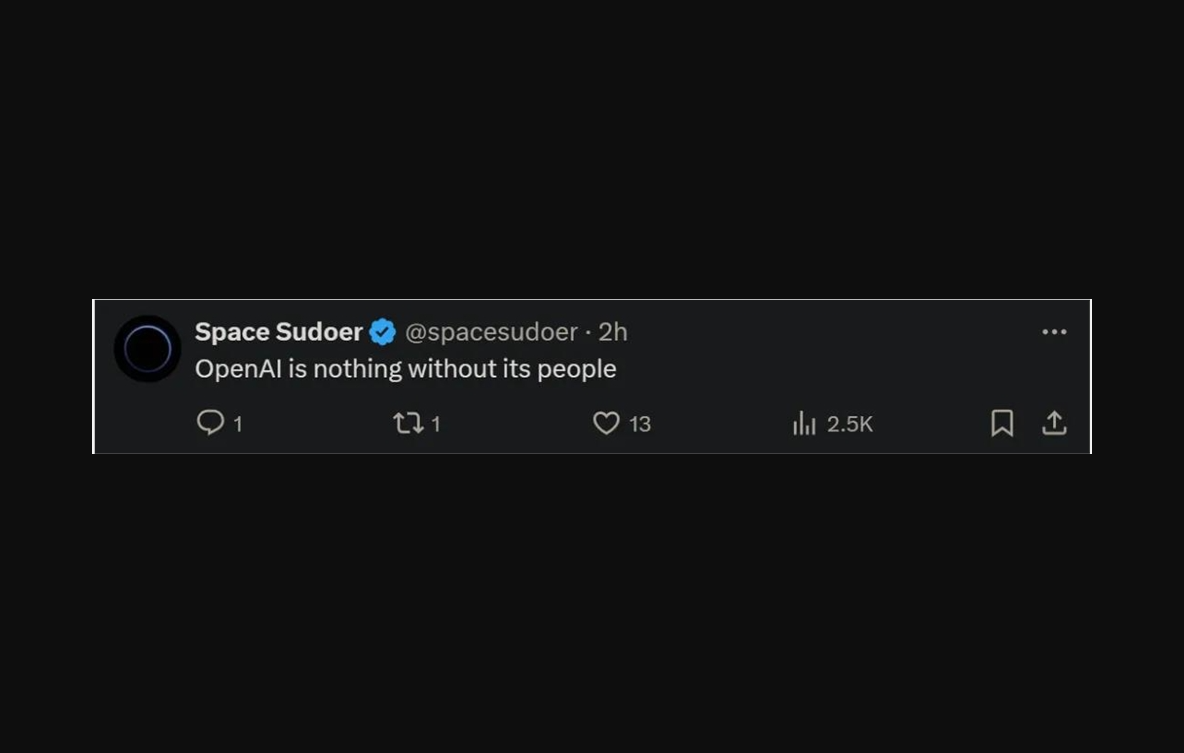
Task: Click the blue verified checkmark badge
Action: pos(383,332)
